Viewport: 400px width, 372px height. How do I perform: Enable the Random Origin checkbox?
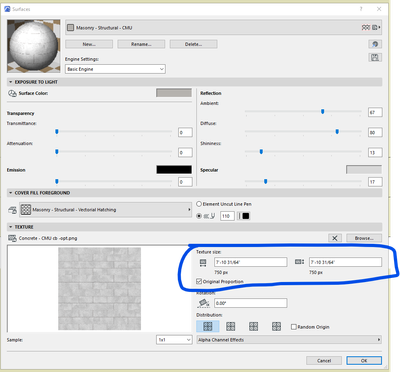(x=294, y=327)
